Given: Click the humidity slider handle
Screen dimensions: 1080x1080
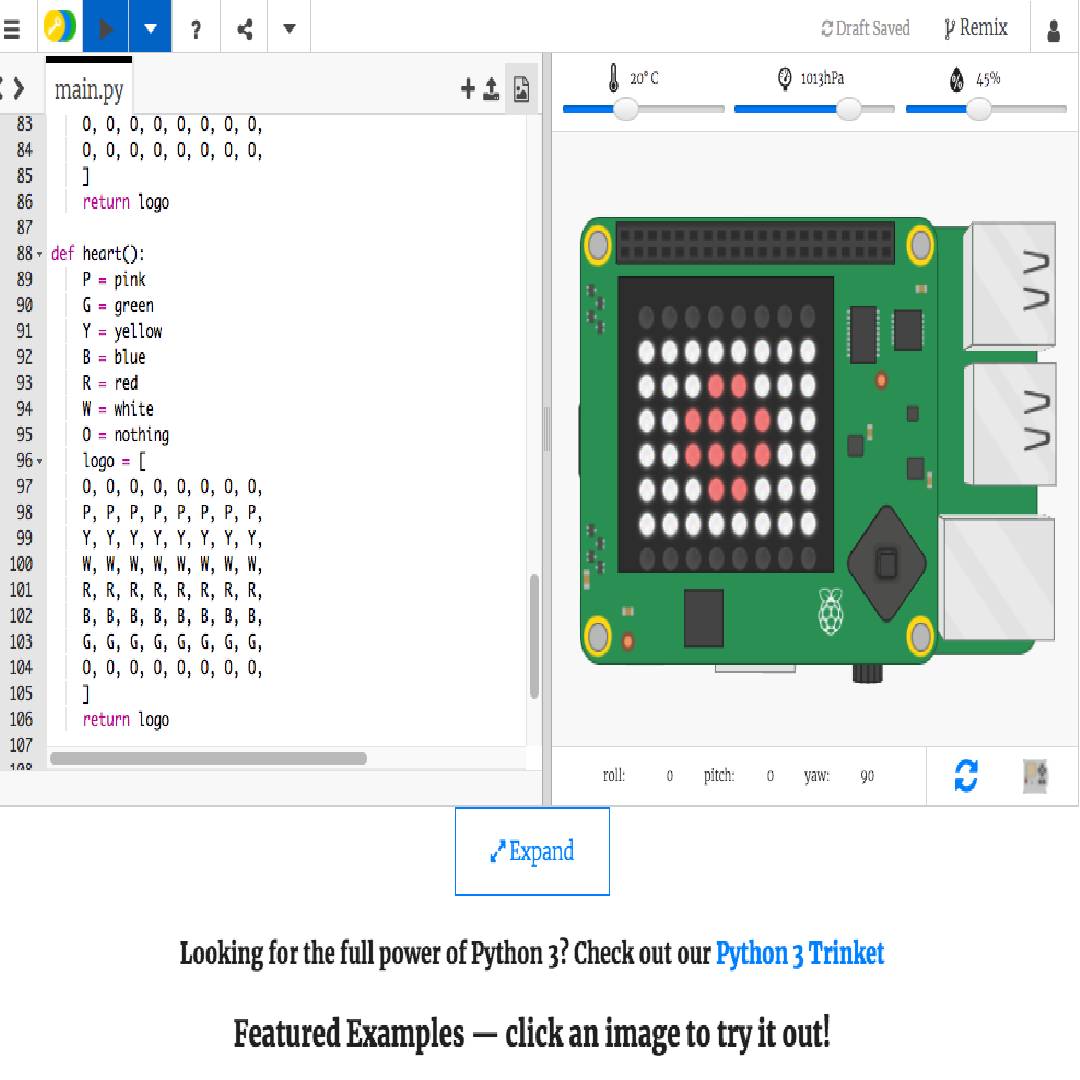Looking at the screenshot, I should click(x=978, y=109).
